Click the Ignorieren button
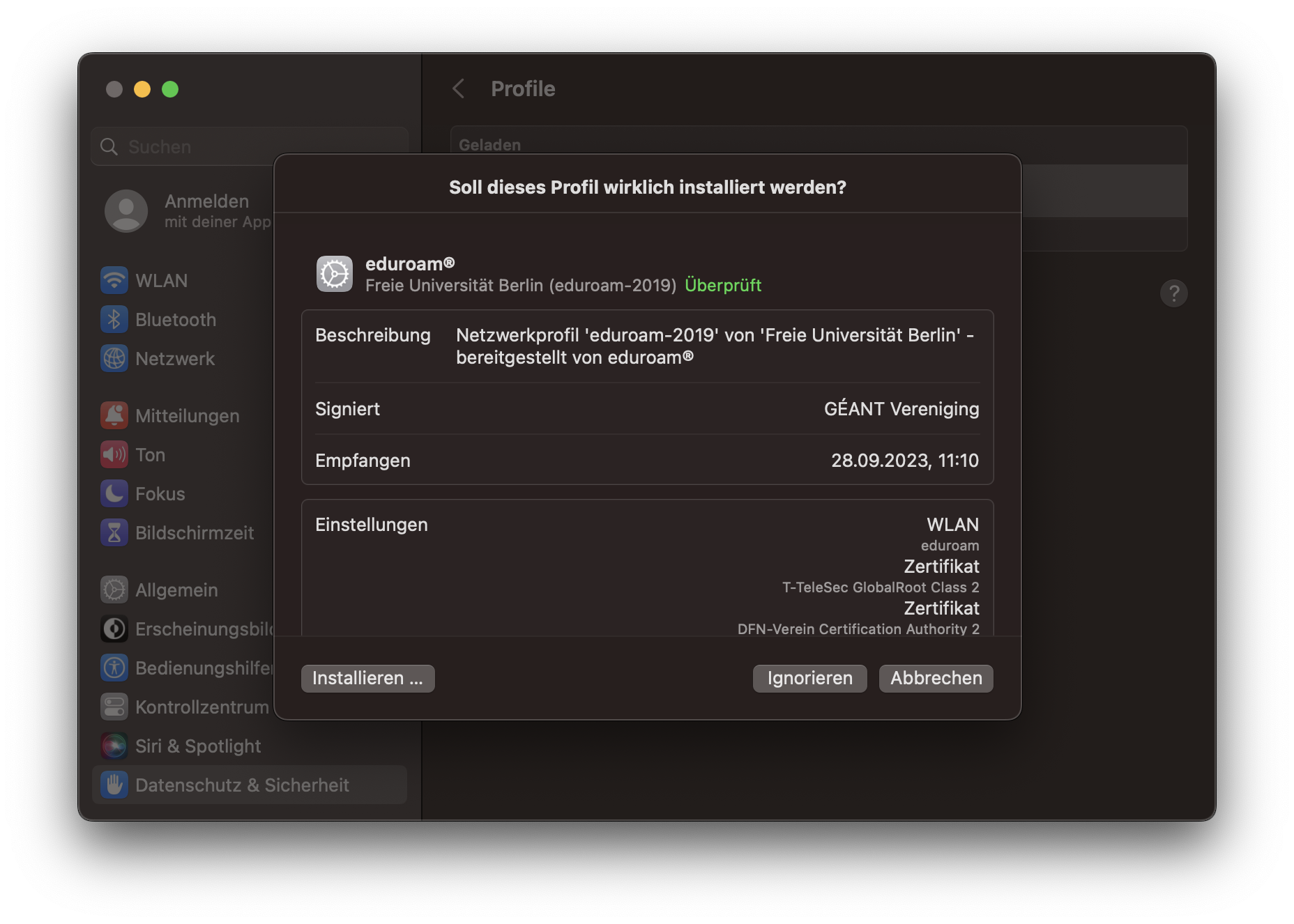 809,678
